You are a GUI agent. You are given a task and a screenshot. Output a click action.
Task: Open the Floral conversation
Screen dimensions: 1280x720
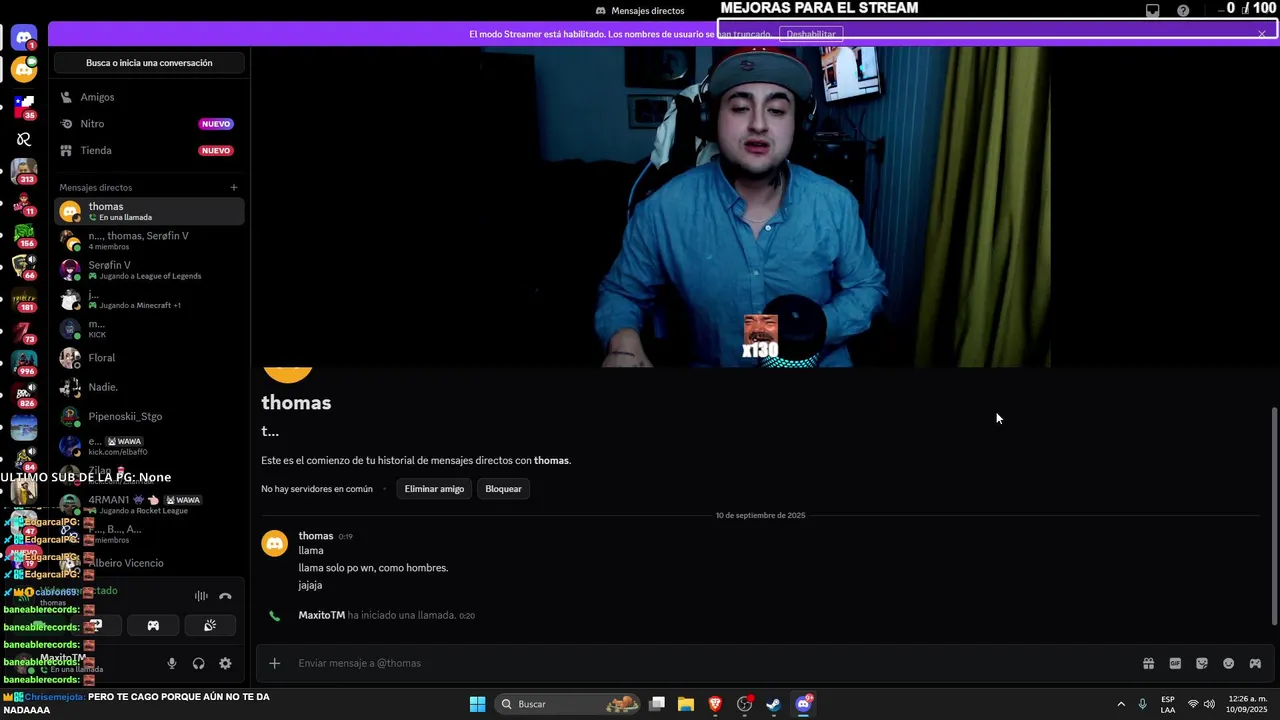[x=149, y=358]
